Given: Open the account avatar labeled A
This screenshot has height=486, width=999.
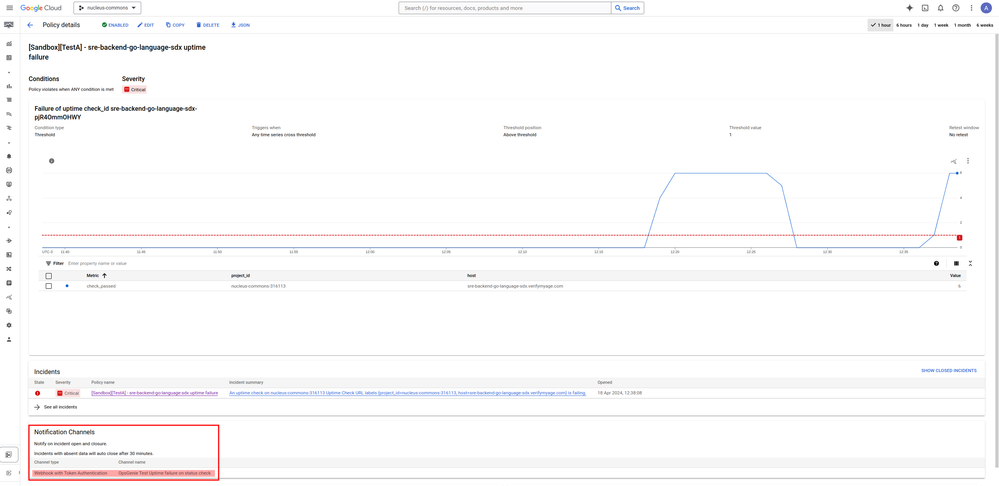Looking at the screenshot, I should (987, 8).
